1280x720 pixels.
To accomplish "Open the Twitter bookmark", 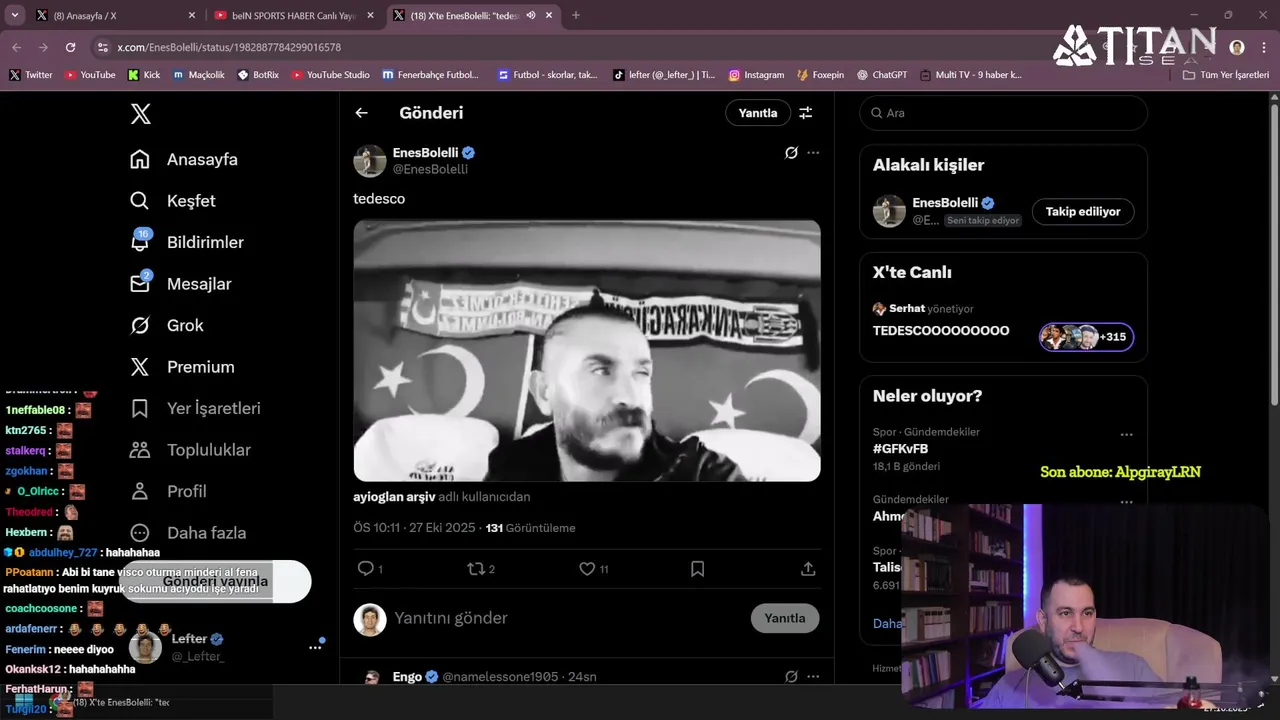I will click(31, 75).
